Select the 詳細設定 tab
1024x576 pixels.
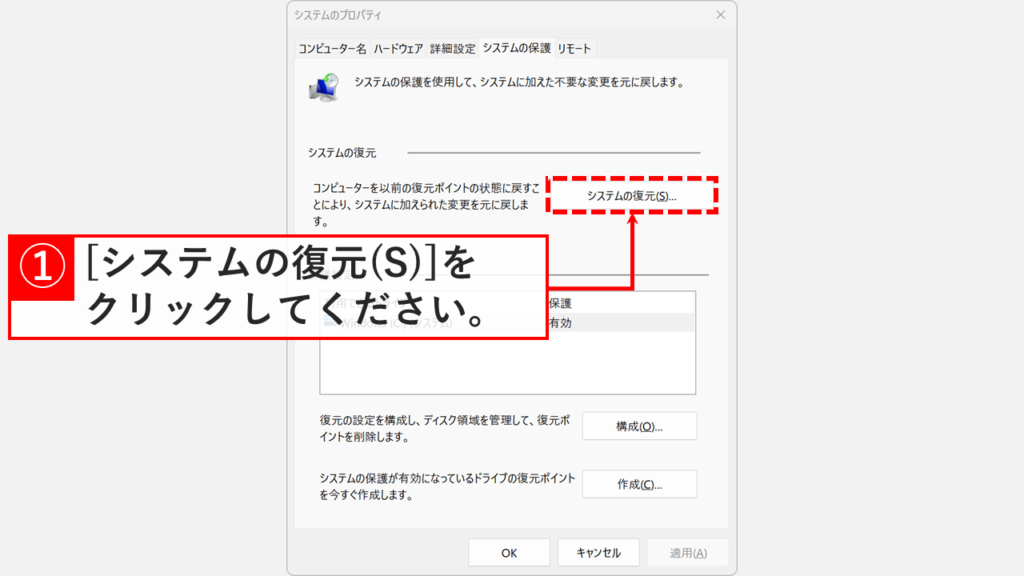tap(452, 47)
